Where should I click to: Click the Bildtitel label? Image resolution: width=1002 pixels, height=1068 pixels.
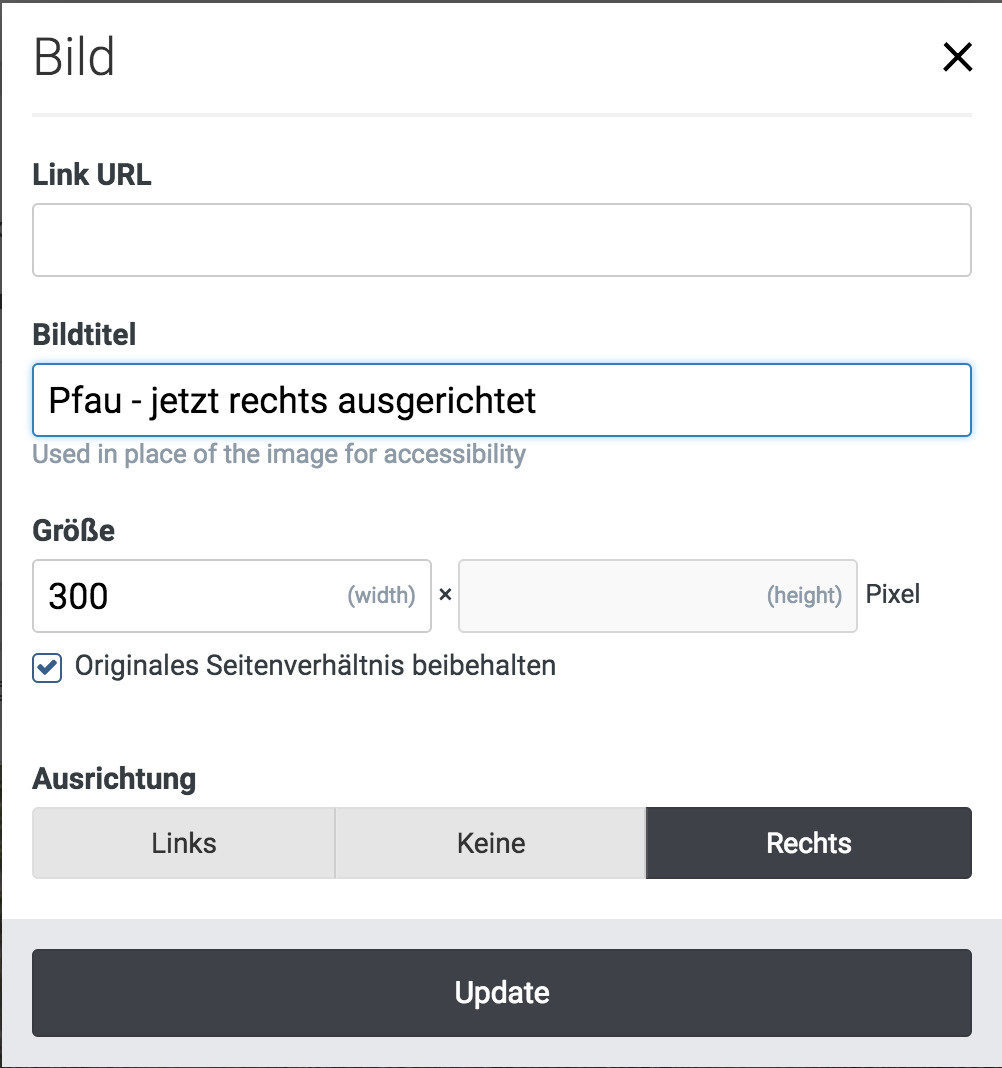coord(84,334)
